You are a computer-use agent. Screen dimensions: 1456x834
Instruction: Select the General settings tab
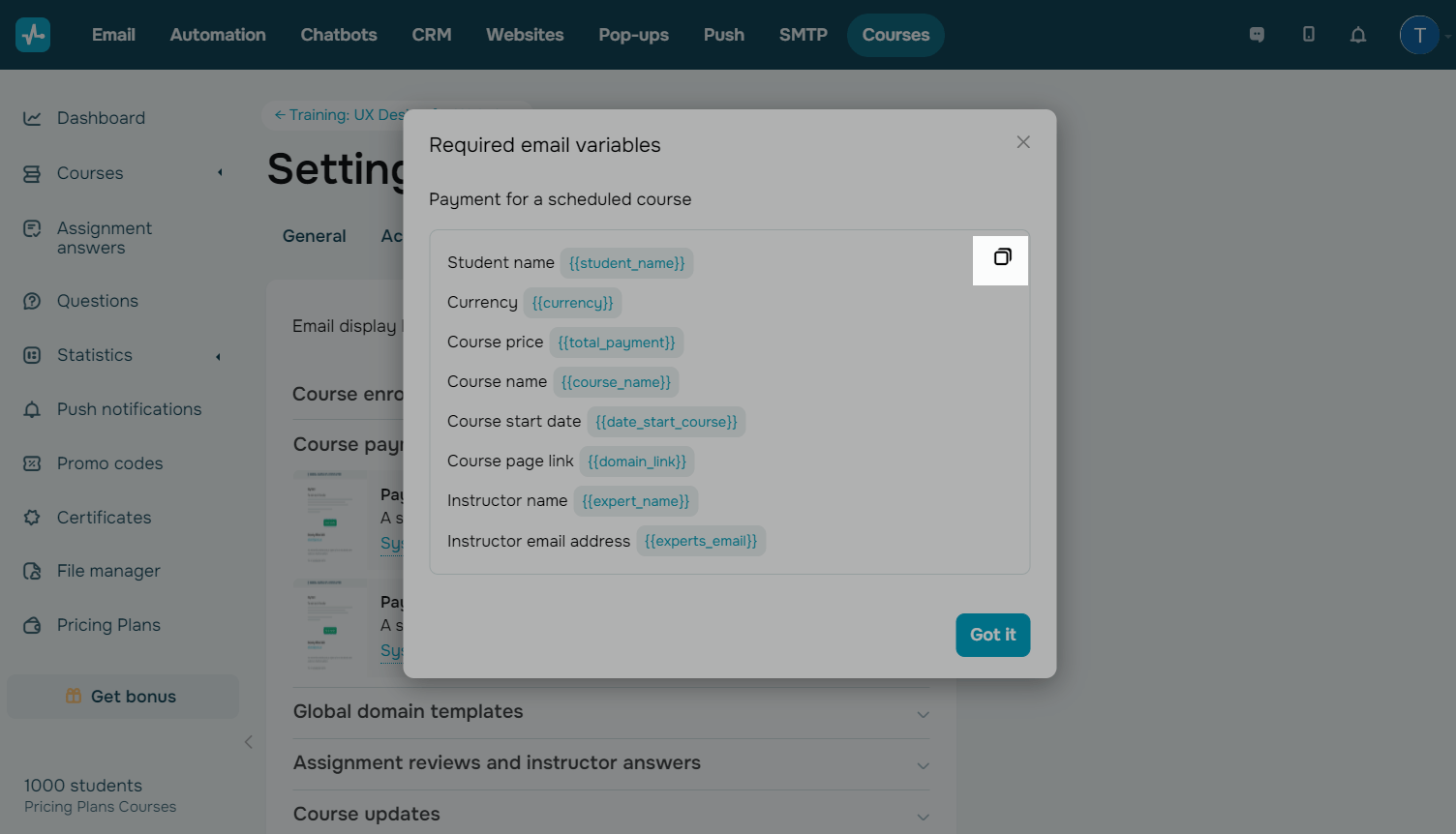pos(314,236)
